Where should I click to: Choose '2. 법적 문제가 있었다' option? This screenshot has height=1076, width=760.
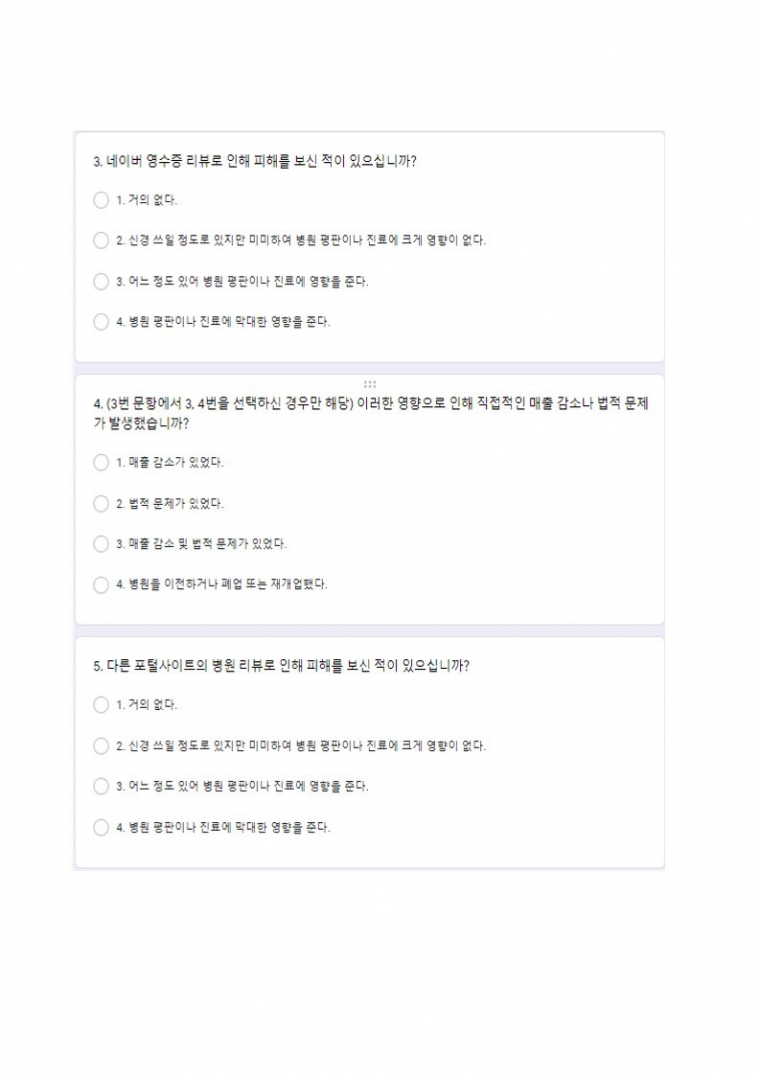pos(101,504)
